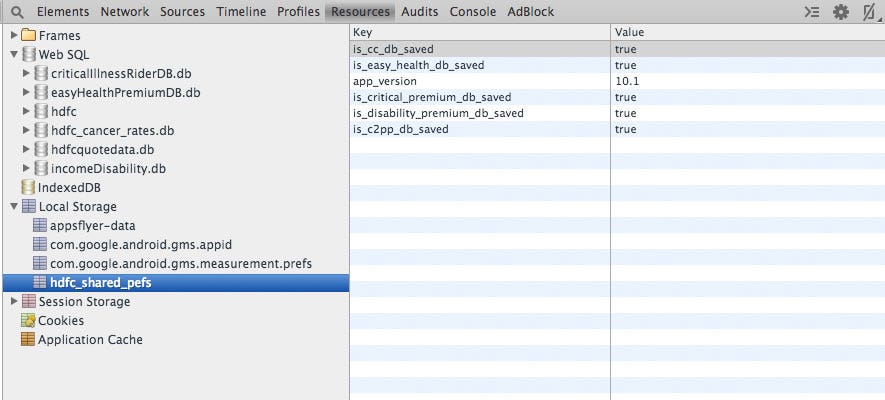Click the search magnifier icon in DevTools toolbar
The image size is (885, 400).
click(18, 12)
